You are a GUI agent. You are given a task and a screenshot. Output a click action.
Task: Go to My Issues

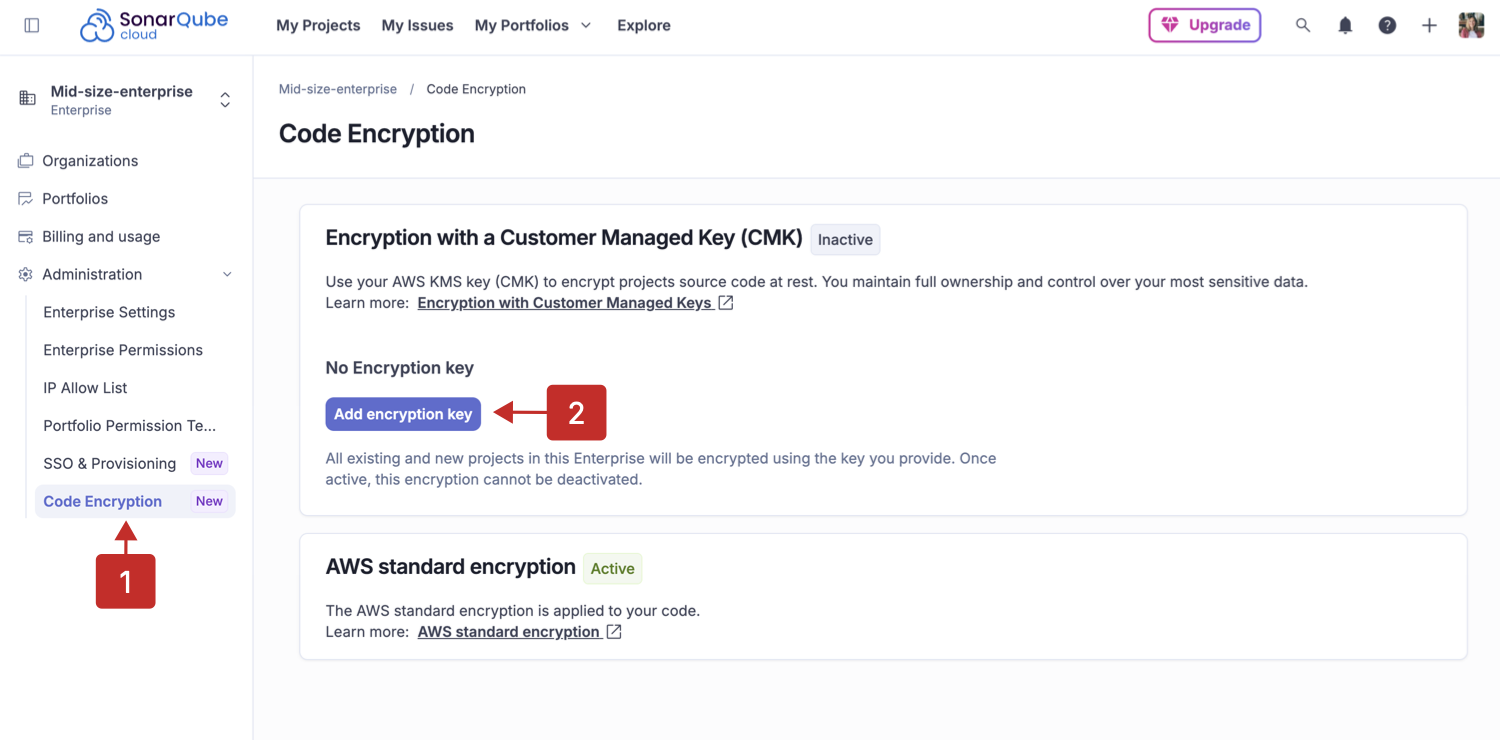(x=417, y=25)
